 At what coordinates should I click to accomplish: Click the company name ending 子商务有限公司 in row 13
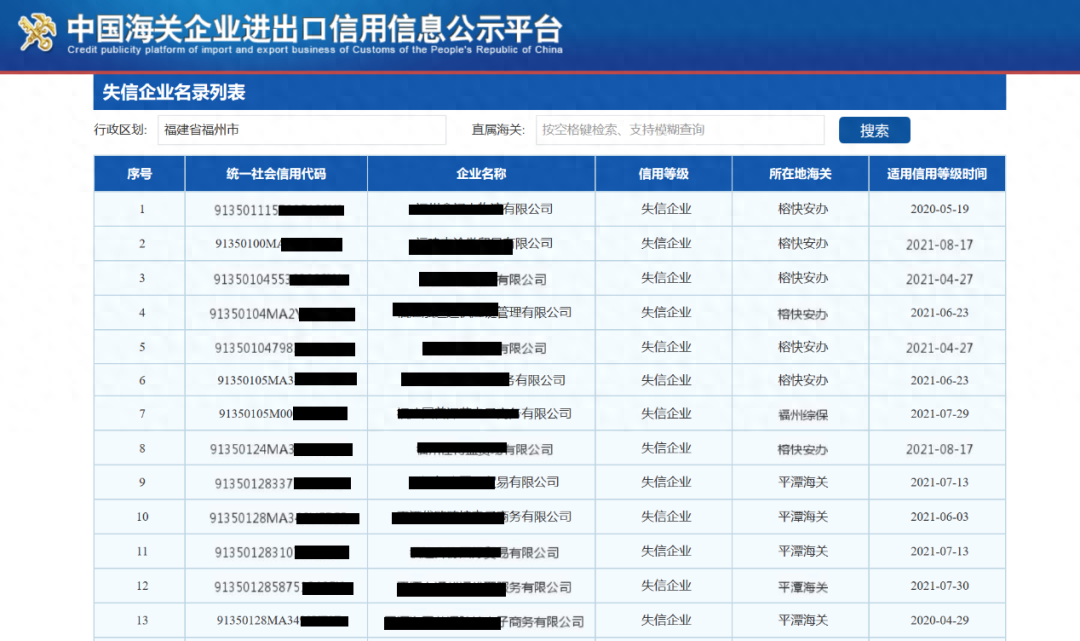(484, 622)
